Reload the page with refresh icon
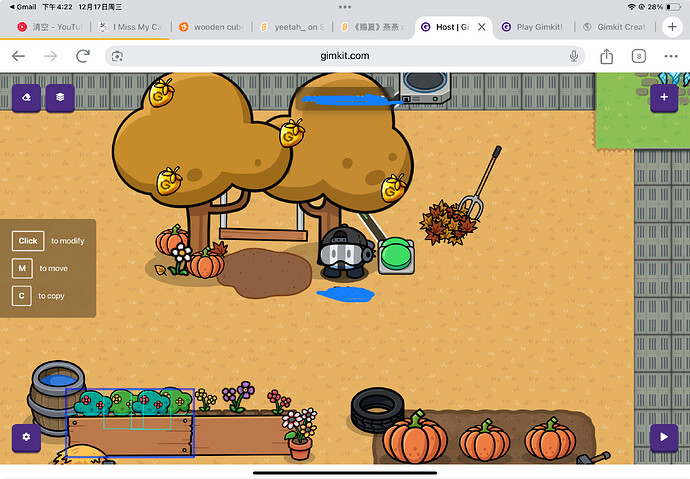 point(82,56)
